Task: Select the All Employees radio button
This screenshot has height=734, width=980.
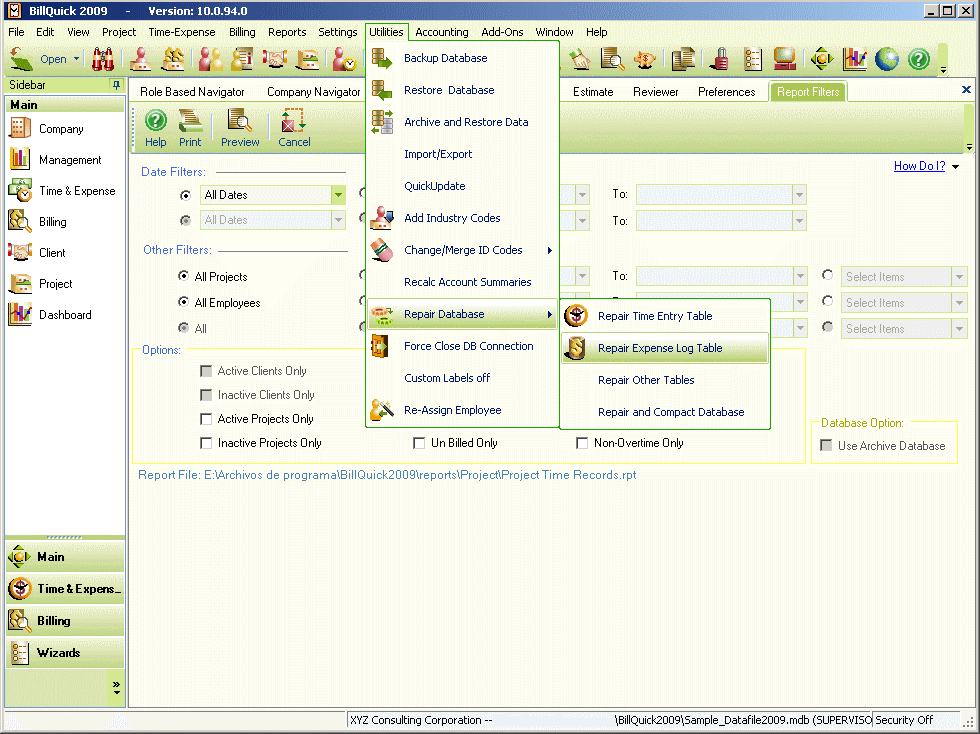Action: [183, 302]
